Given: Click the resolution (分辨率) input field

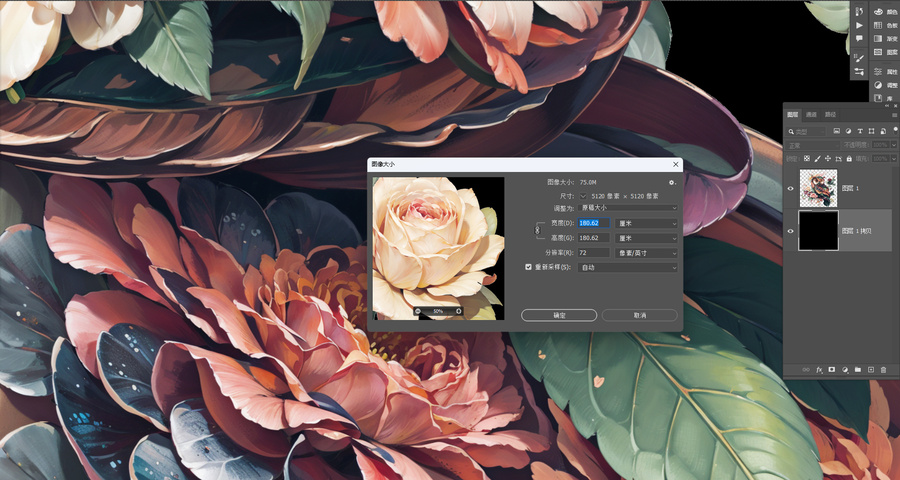Looking at the screenshot, I should [594, 253].
